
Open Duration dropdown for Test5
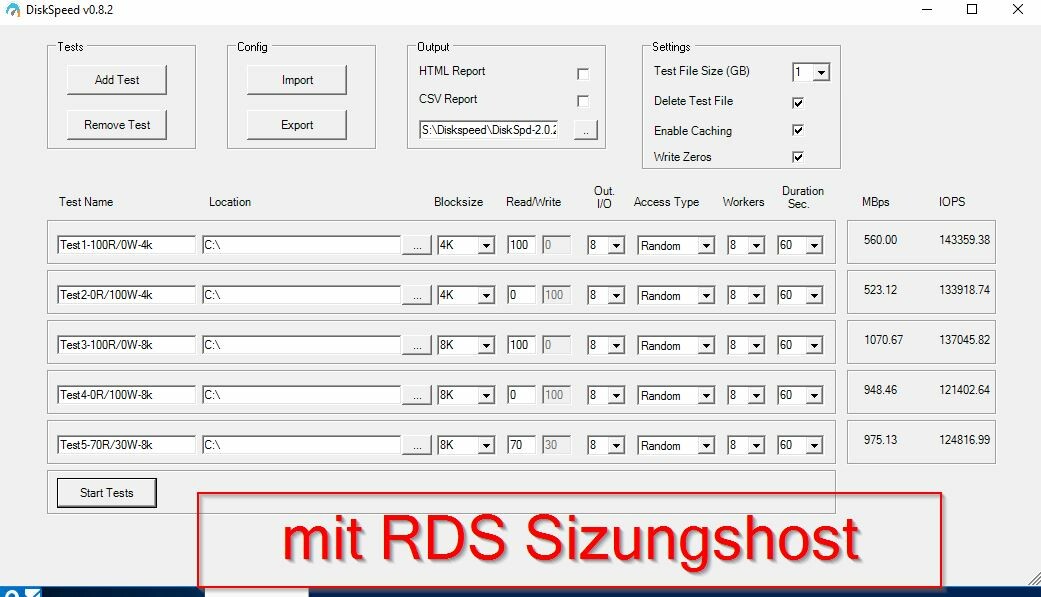point(814,446)
